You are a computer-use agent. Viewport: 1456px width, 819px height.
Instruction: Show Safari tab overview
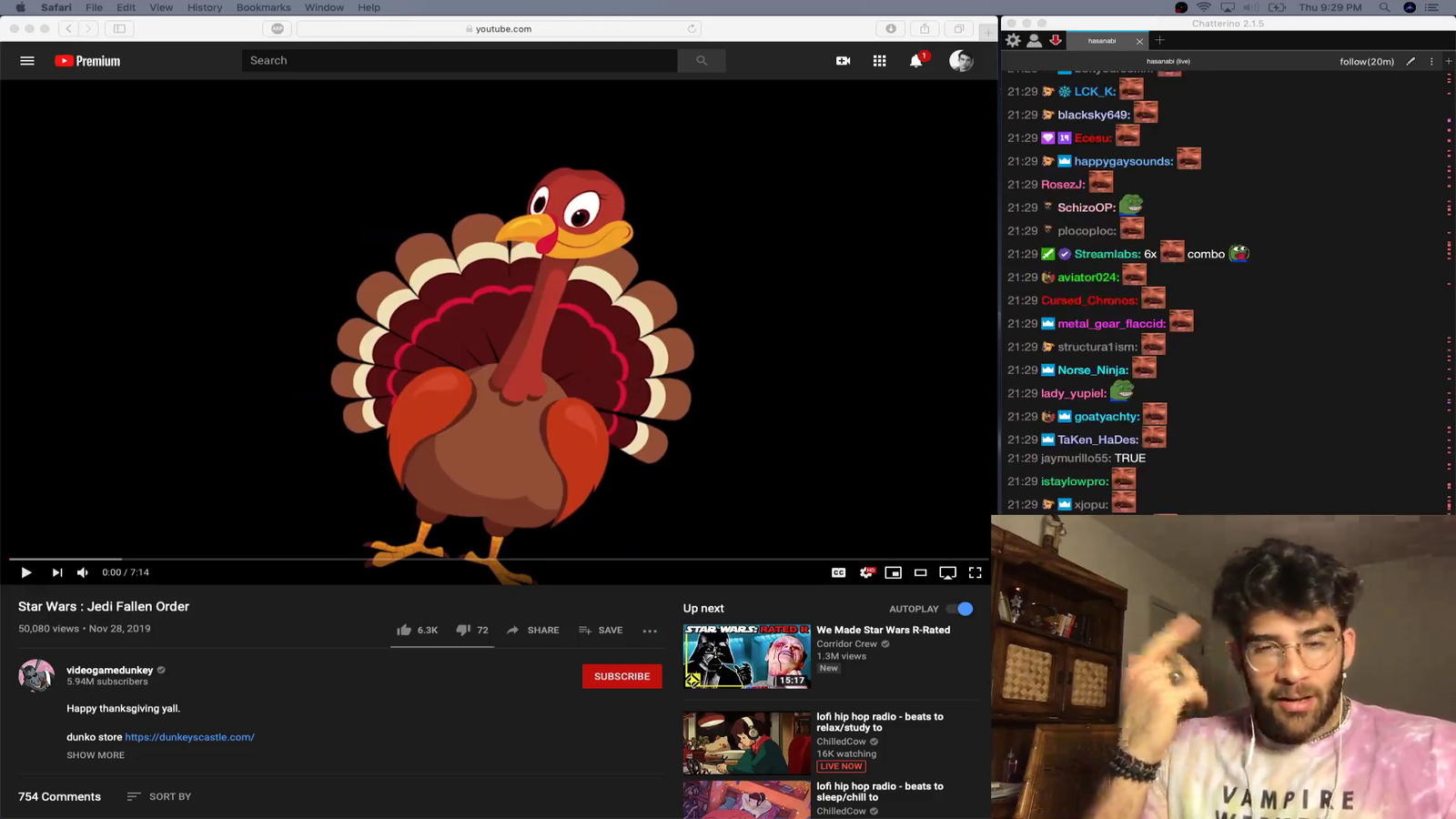(959, 29)
